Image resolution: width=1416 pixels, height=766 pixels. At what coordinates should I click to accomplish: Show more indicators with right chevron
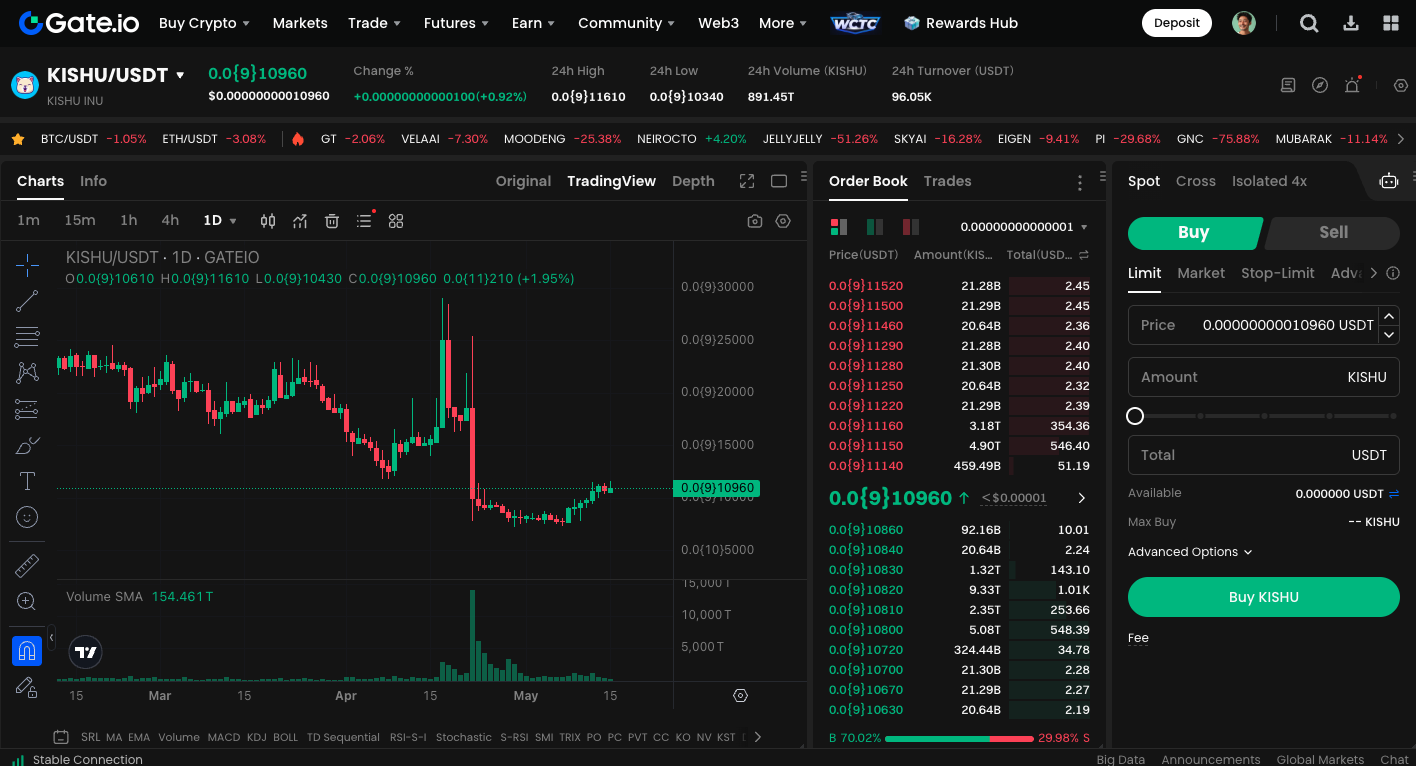[758, 737]
